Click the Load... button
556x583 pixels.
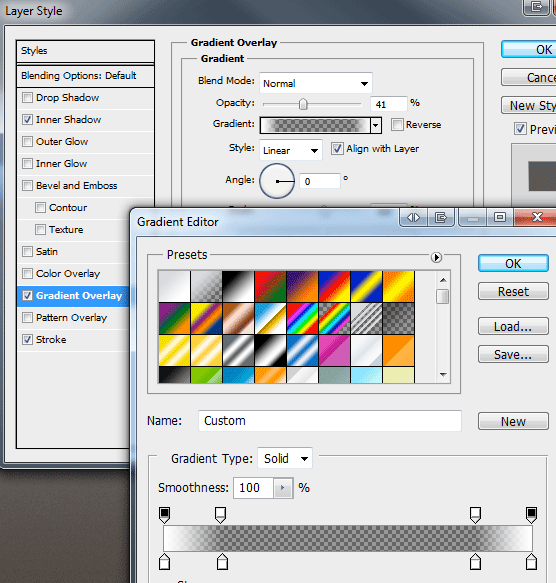[x=513, y=326]
